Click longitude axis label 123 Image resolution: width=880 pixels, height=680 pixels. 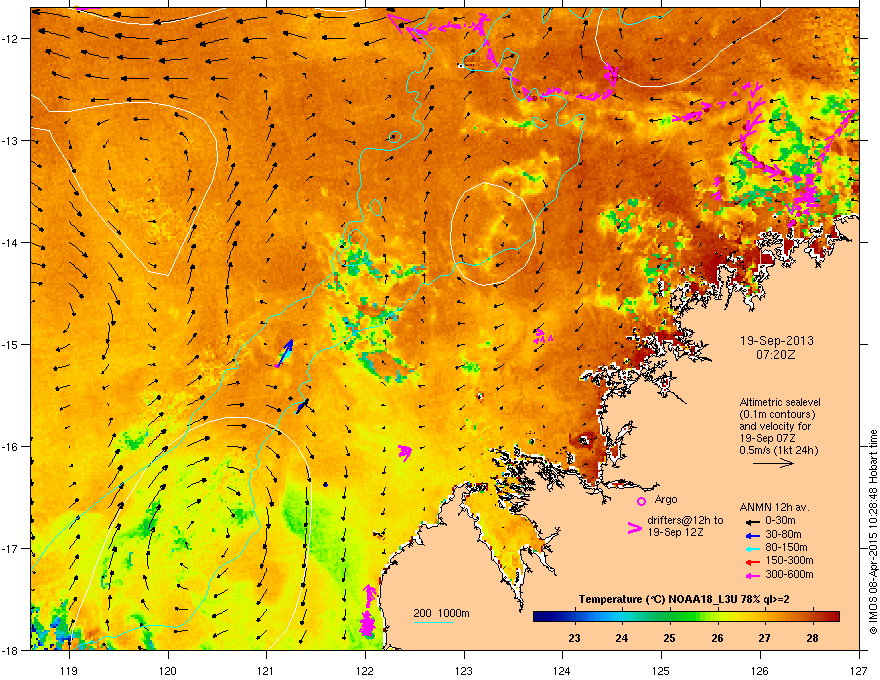(x=464, y=670)
